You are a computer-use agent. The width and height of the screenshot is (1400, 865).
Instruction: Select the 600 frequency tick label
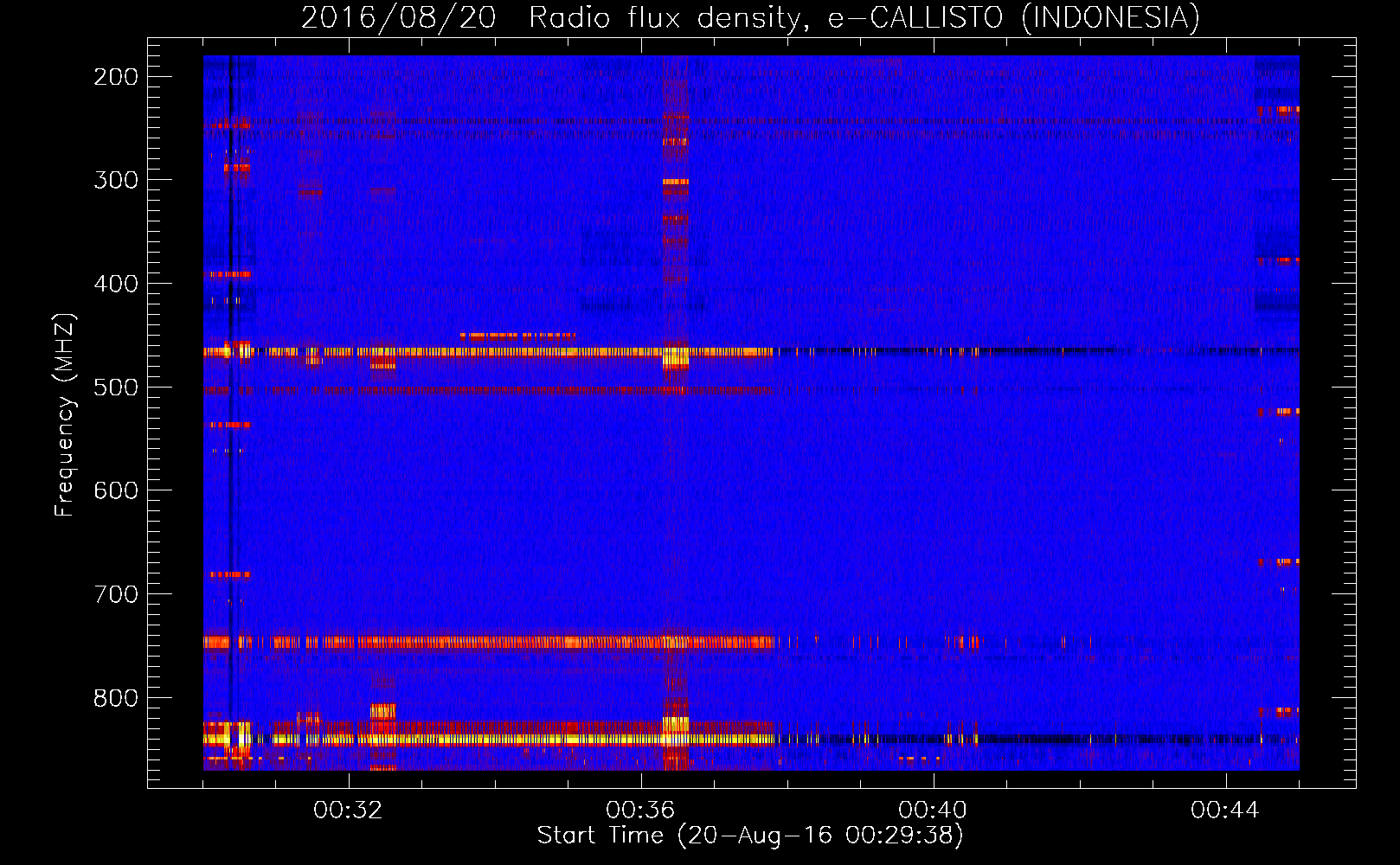116,490
